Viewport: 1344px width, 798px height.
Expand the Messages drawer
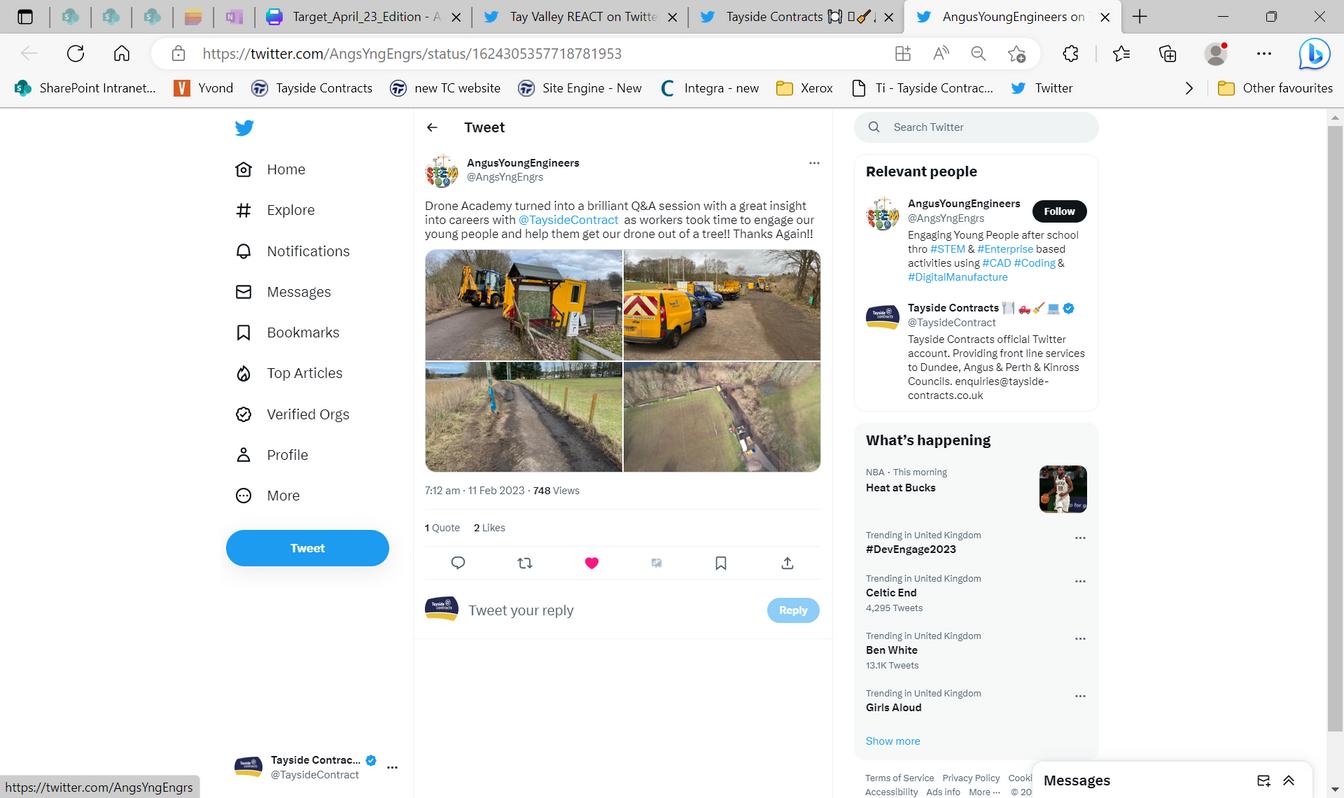tap(1289, 781)
